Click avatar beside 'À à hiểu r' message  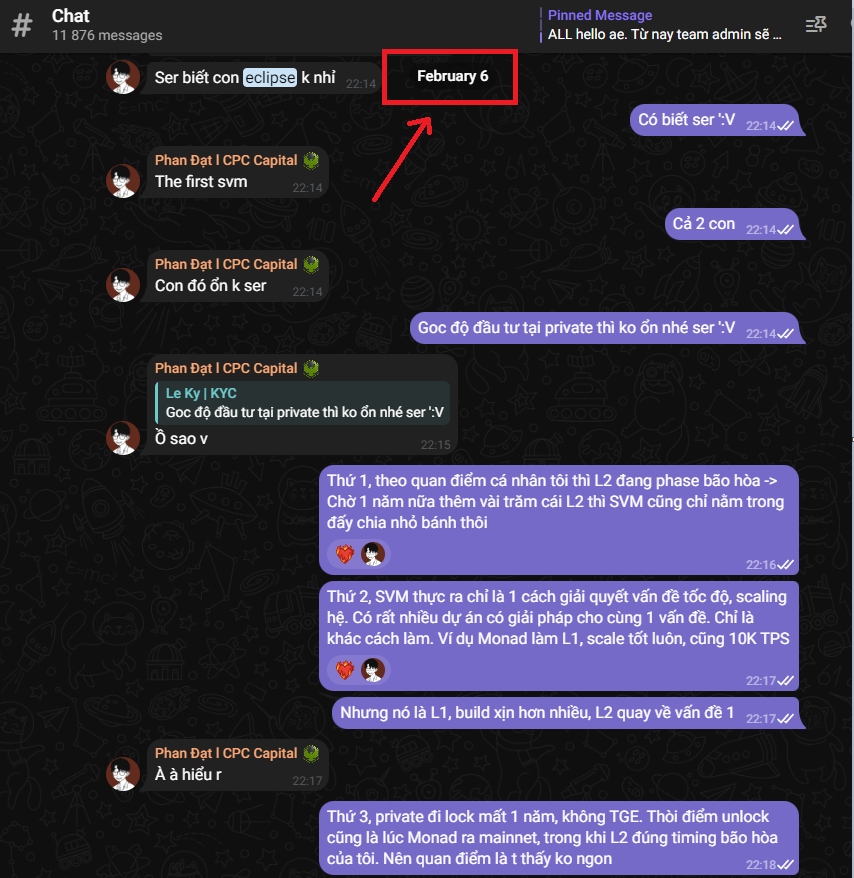point(123,774)
